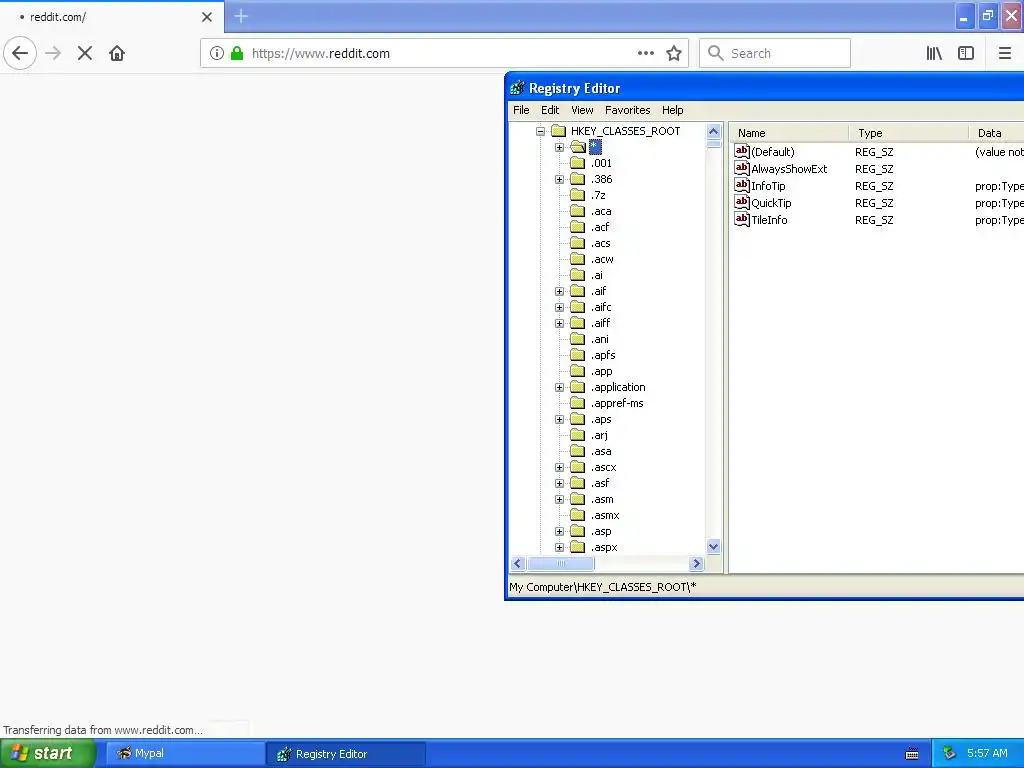This screenshot has width=1024, height=768.
Task: Expand the * registry key
Action: (x=560, y=147)
